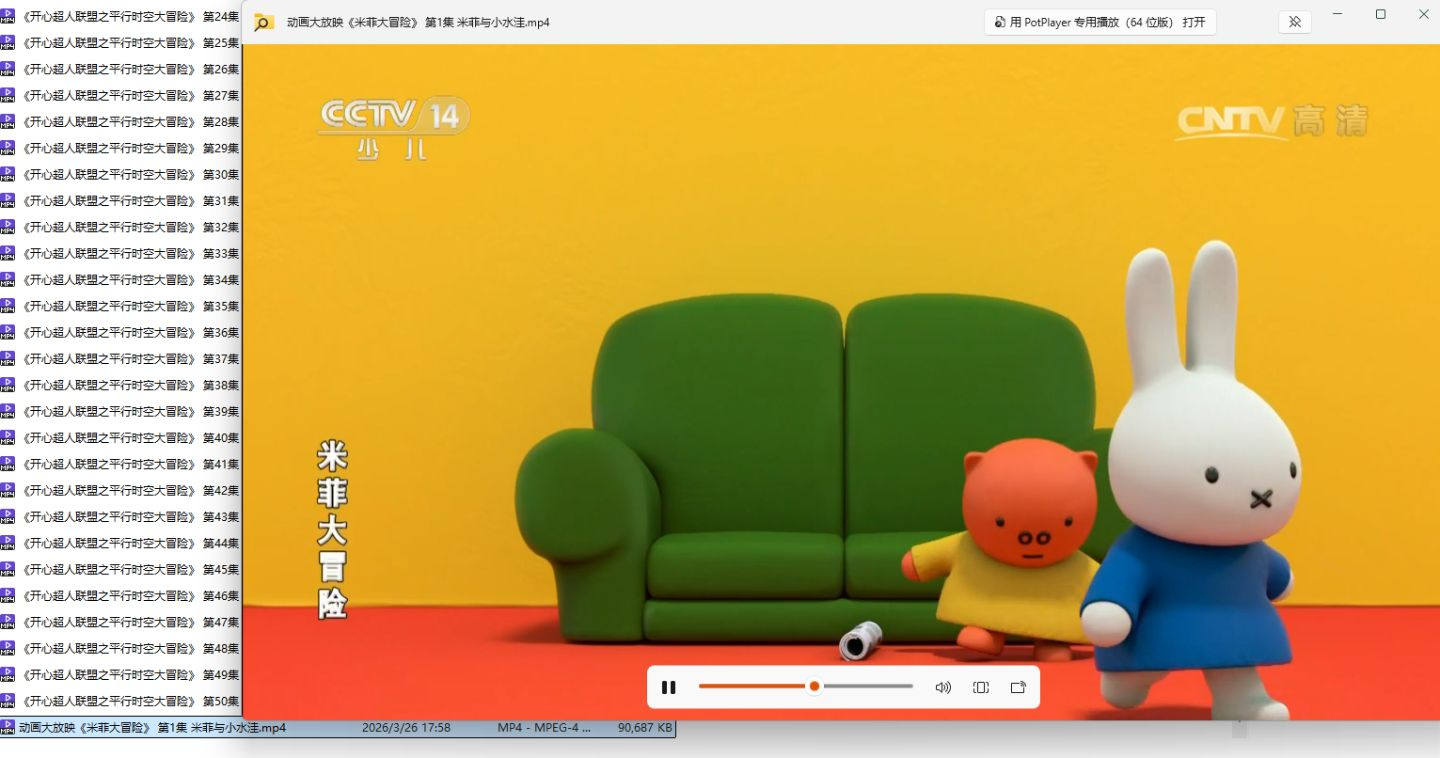Mute the video with the speaker icon
The height and width of the screenshot is (758, 1440).
(942, 688)
